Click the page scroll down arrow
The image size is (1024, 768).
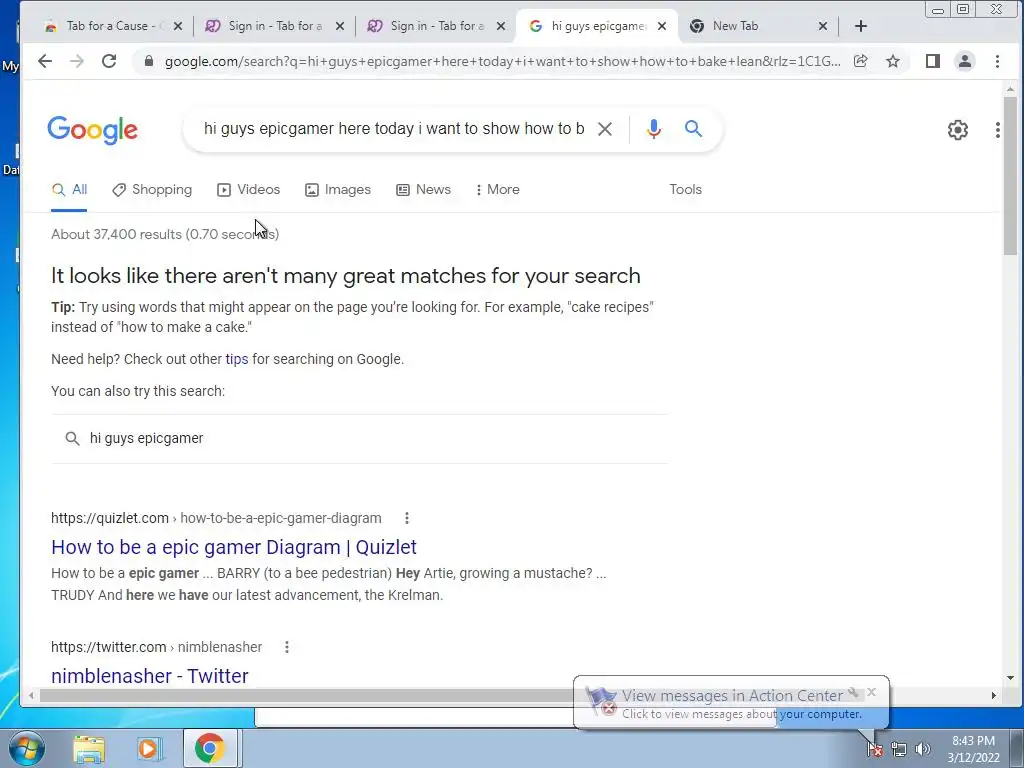tap(1010, 679)
